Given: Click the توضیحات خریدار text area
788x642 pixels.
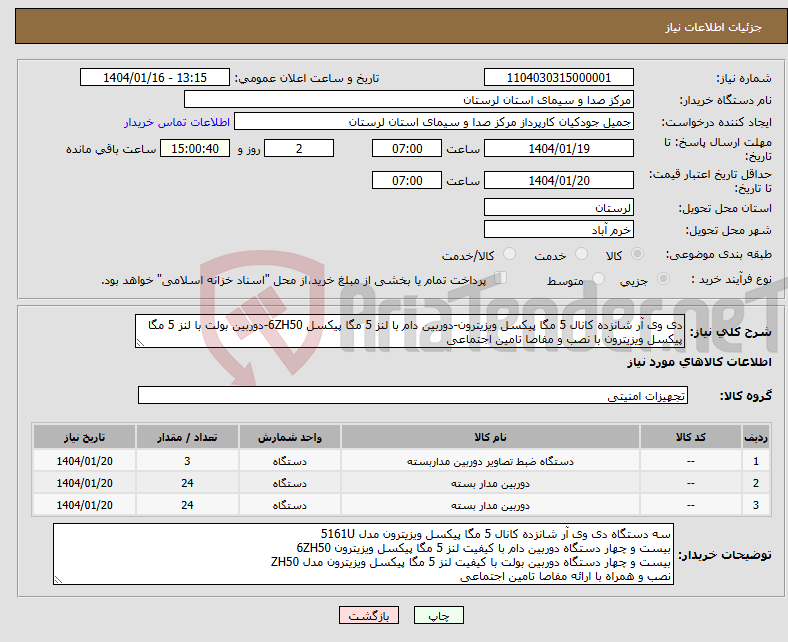Looking at the screenshot, I should tap(363, 554).
